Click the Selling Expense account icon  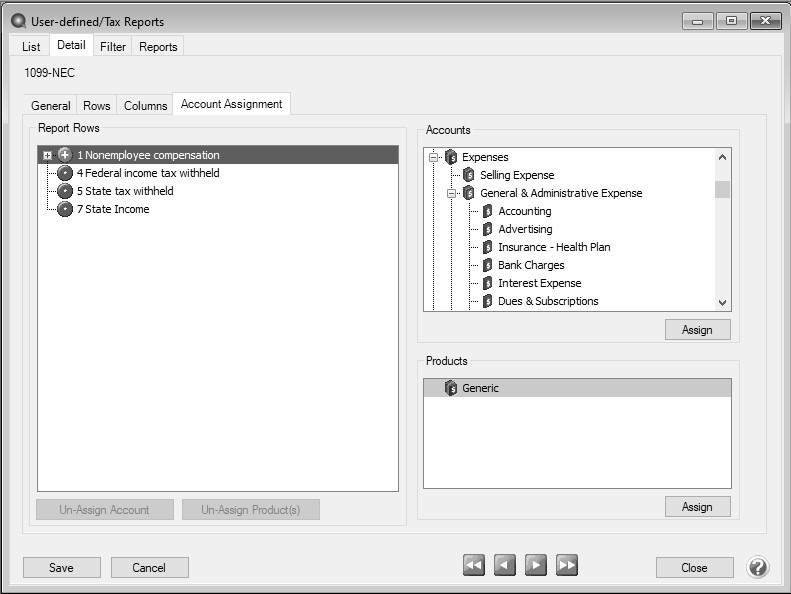(469, 175)
